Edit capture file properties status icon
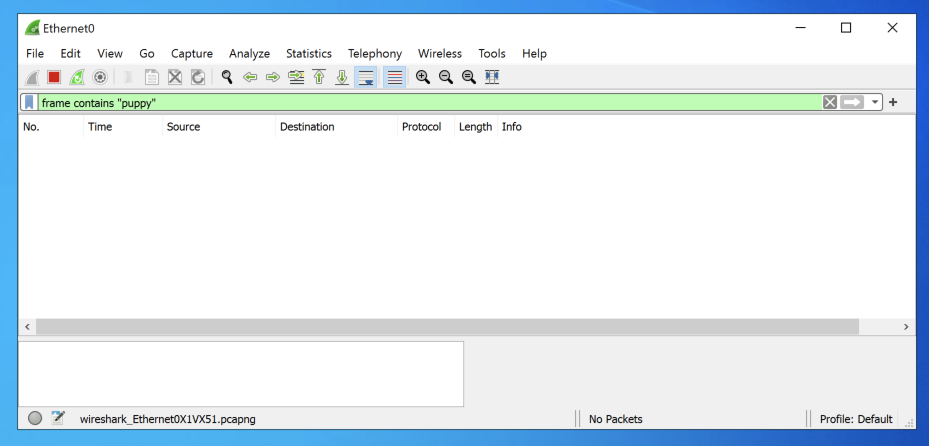The width and height of the screenshot is (929, 446). pyautogui.click(x=57, y=418)
